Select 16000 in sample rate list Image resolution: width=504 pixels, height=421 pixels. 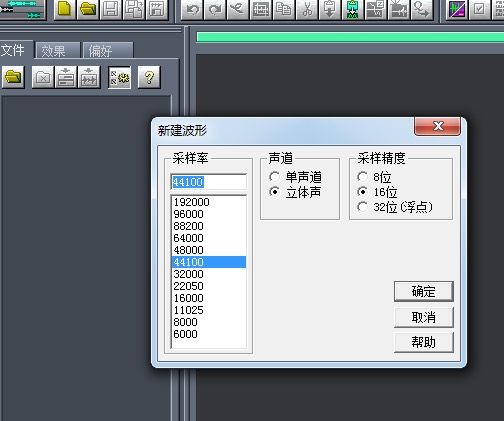pos(209,298)
